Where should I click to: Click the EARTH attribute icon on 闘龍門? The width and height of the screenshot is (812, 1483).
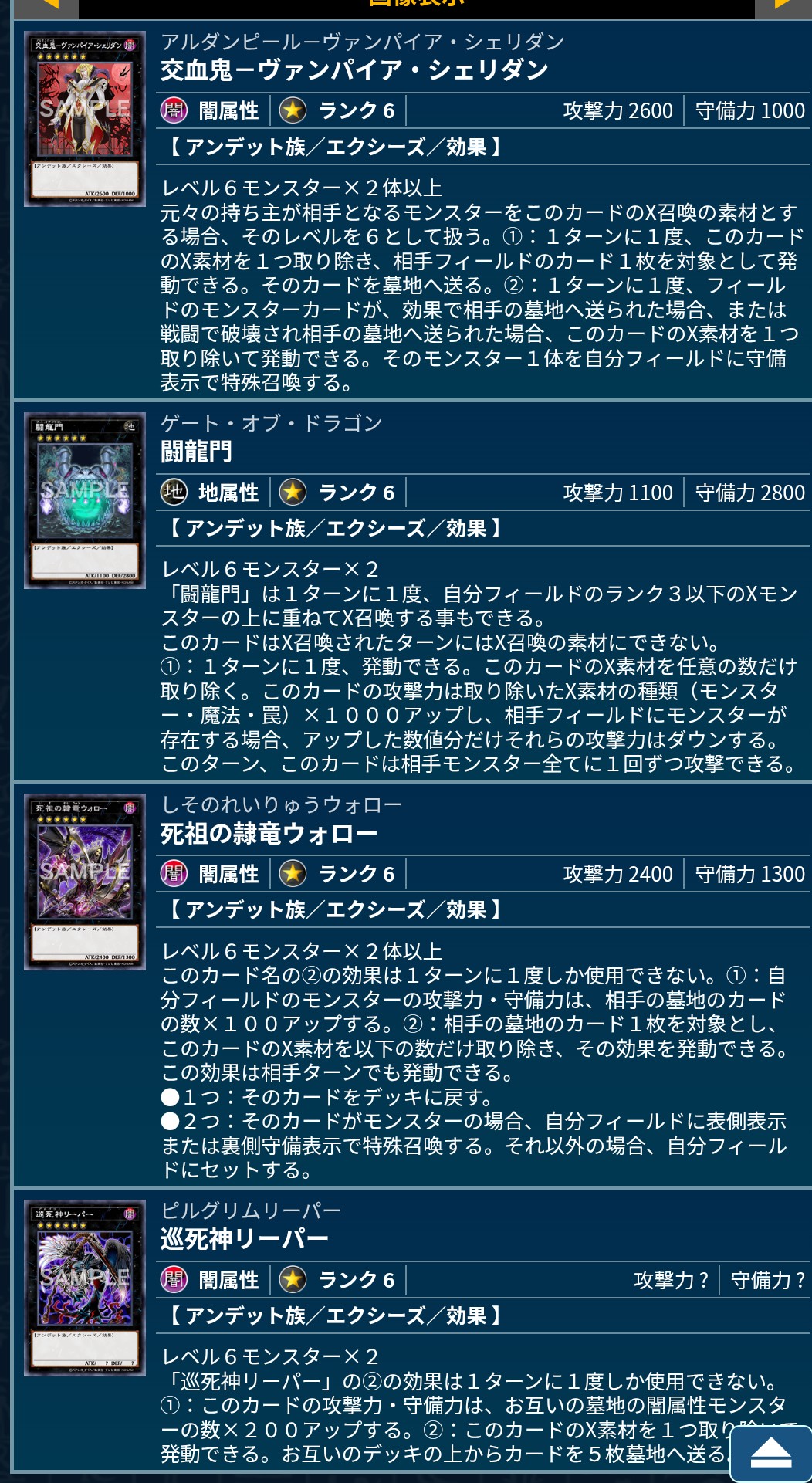(174, 492)
